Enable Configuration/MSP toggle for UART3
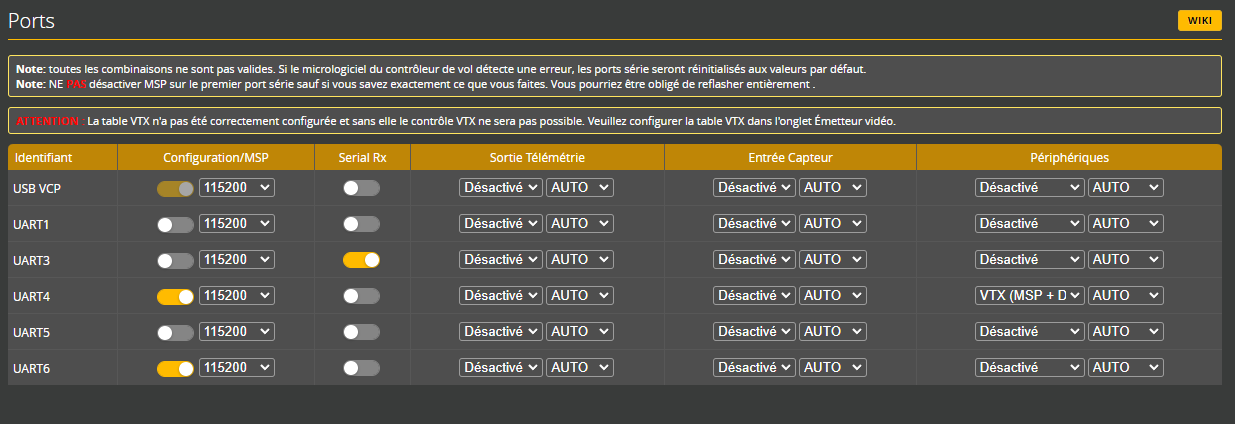Viewport: 1235px width, 424px height. [175, 260]
